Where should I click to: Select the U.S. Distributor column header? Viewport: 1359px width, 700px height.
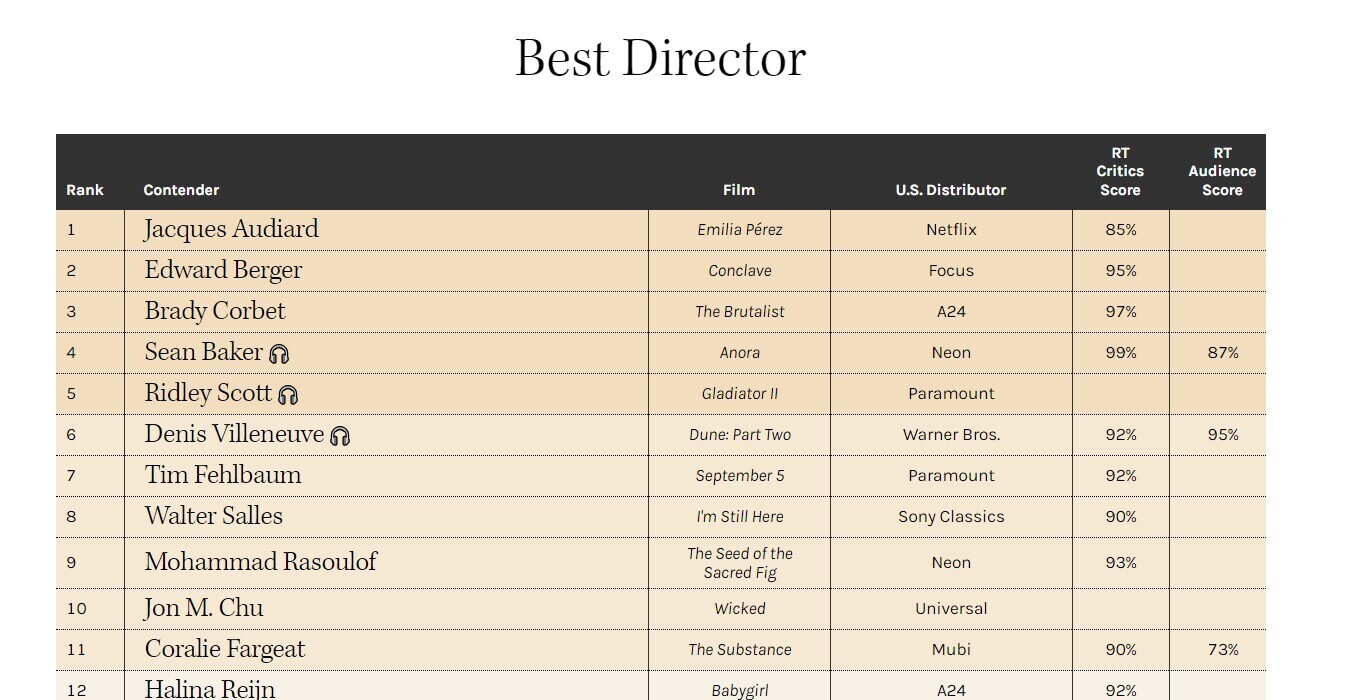[951, 190]
